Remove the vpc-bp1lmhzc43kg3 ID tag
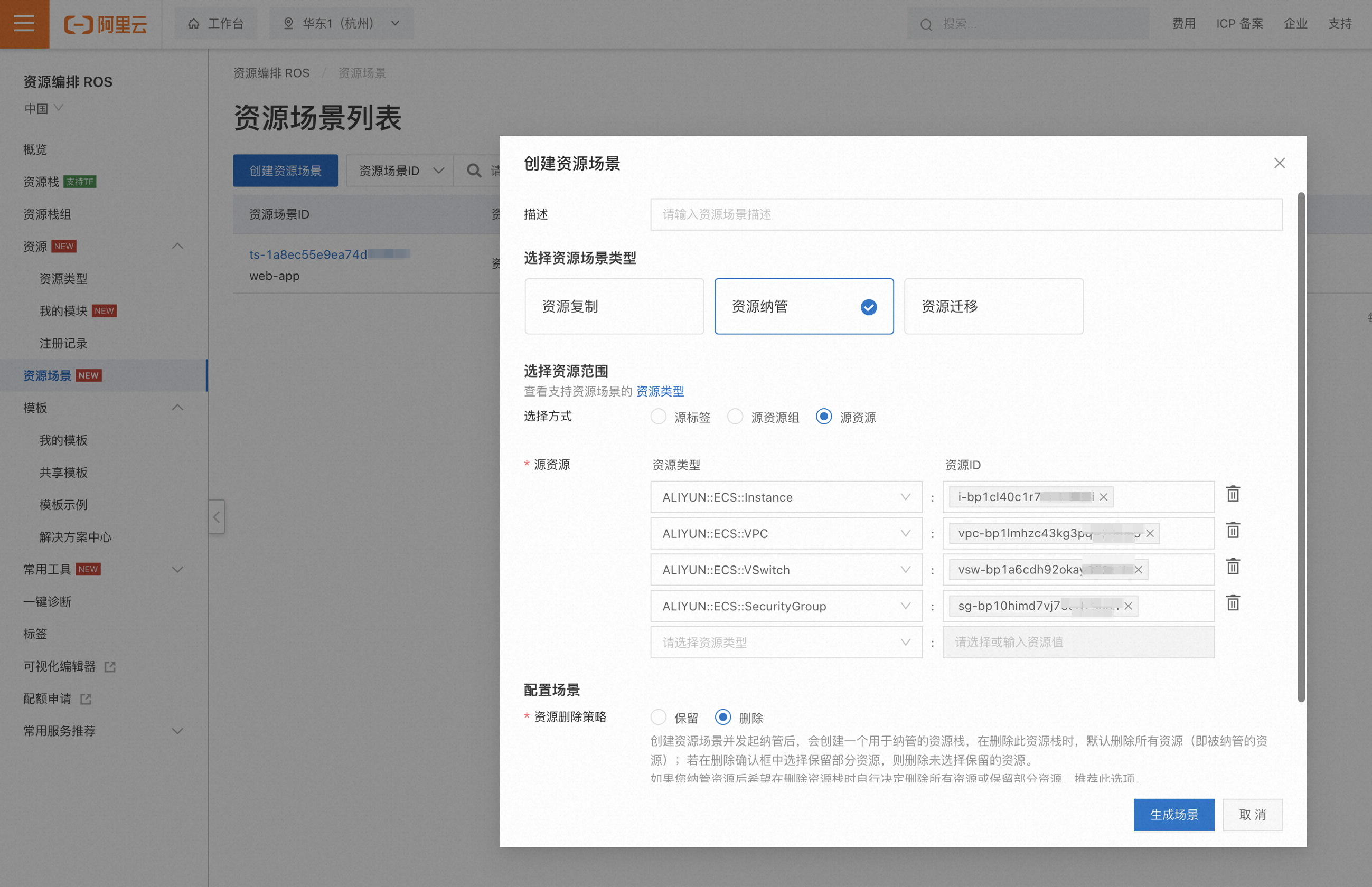The width and height of the screenshot is (1372, 887). [x=1150, y=533]
